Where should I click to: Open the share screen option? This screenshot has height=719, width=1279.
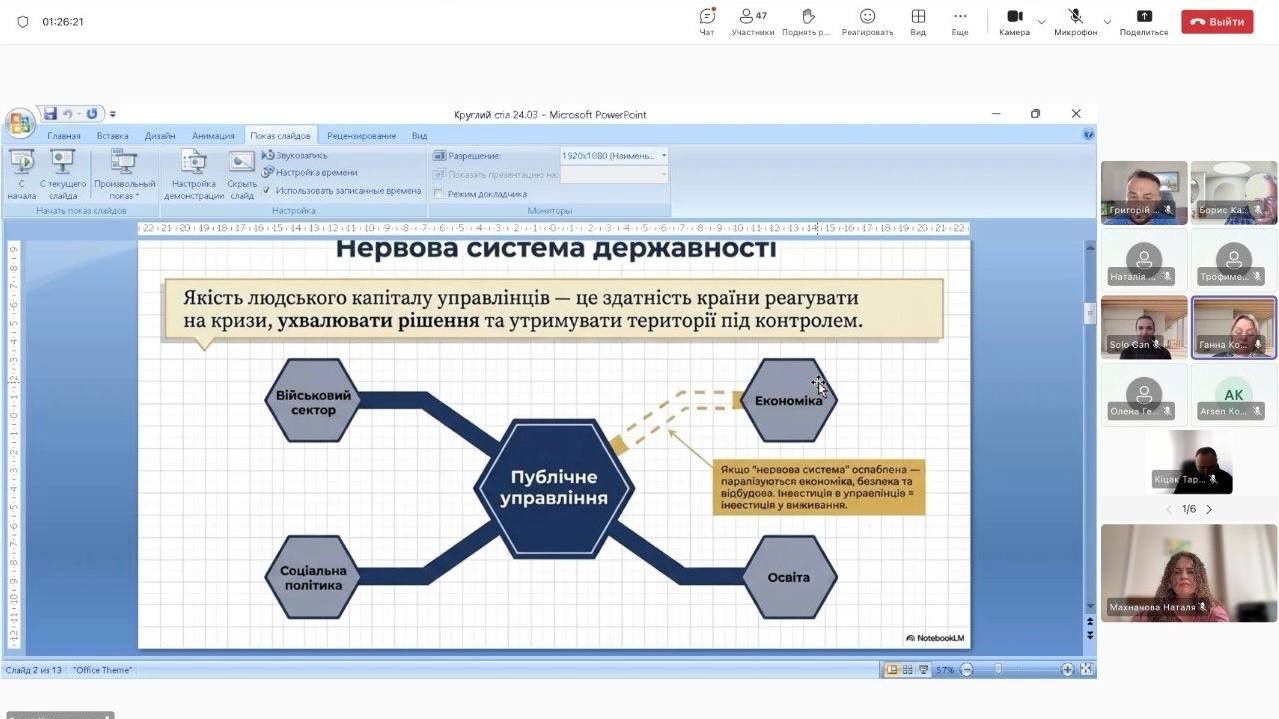(1144, 21)
